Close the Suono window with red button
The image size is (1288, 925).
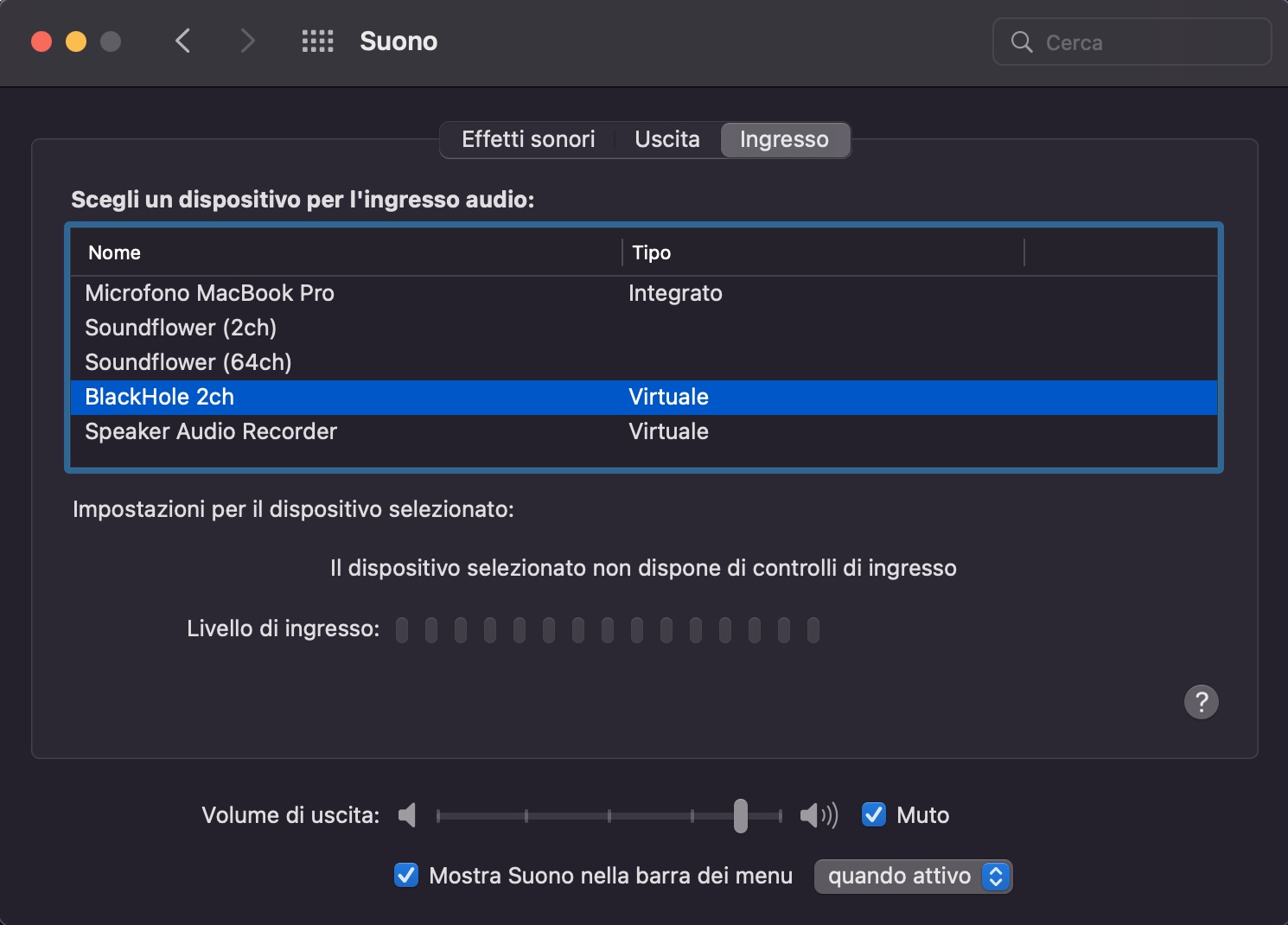(41, 41)
